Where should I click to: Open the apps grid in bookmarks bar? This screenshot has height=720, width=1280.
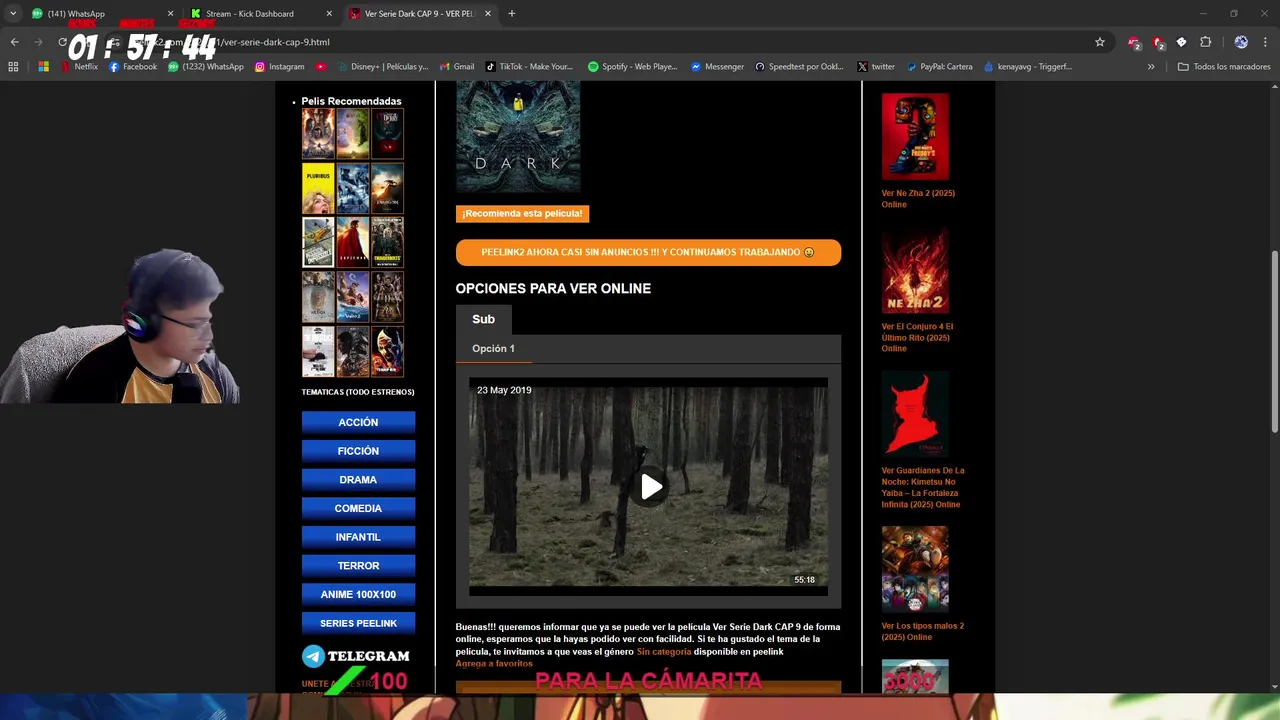(x=13, y=67)
